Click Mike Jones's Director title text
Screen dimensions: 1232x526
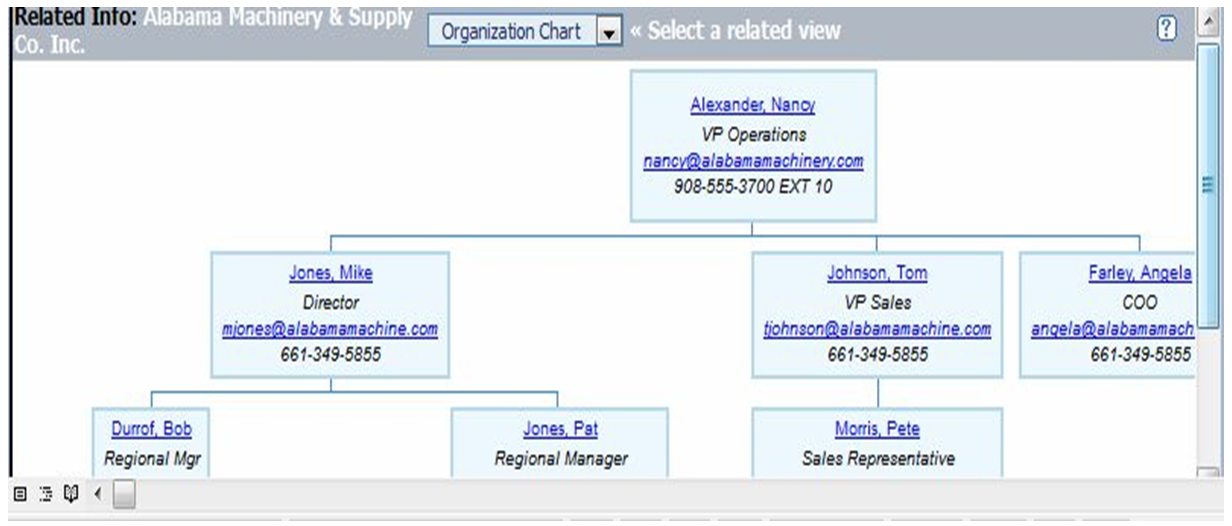click(330, 302)
